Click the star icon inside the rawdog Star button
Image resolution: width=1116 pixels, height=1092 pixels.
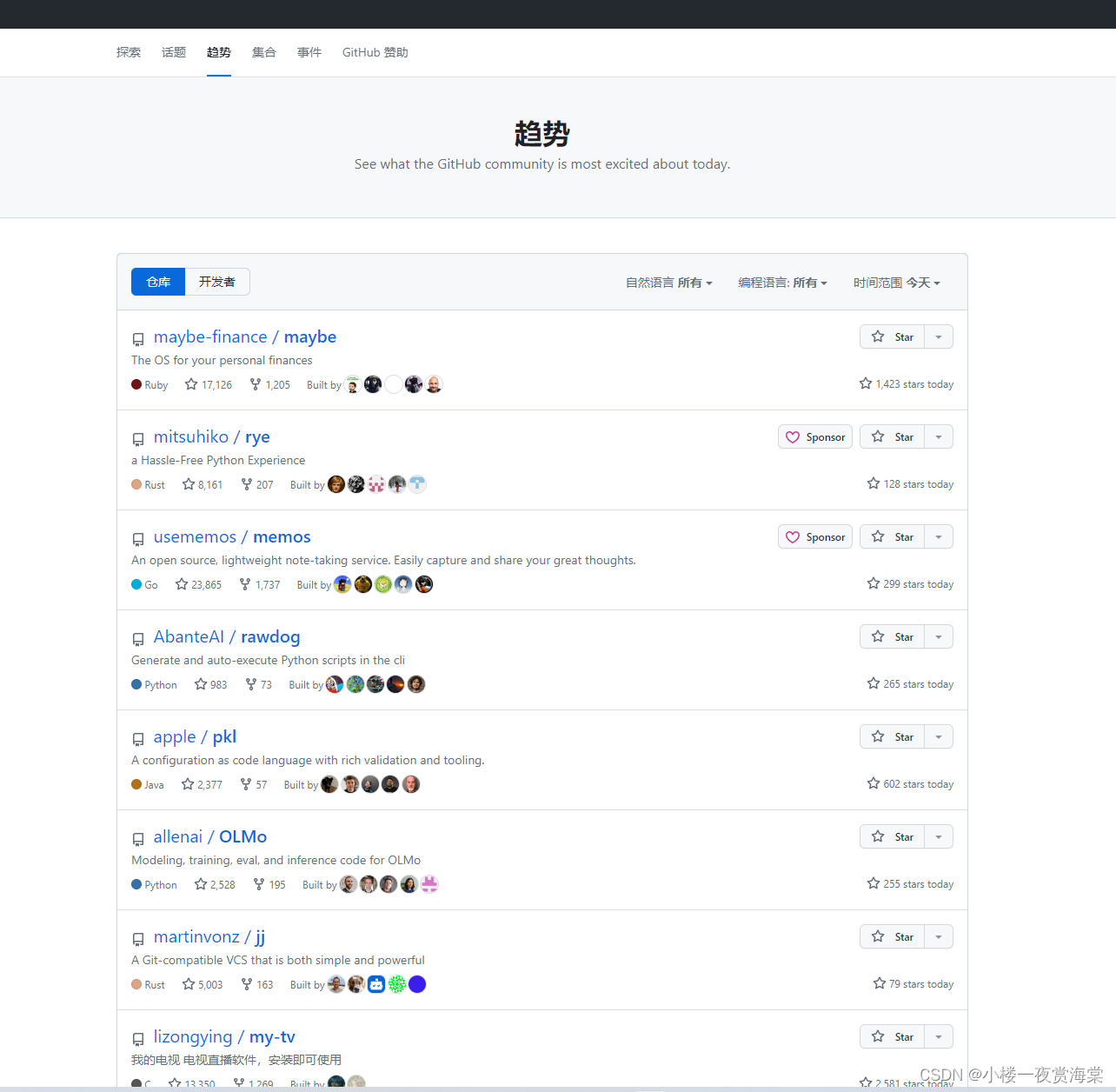click(879, 636)
